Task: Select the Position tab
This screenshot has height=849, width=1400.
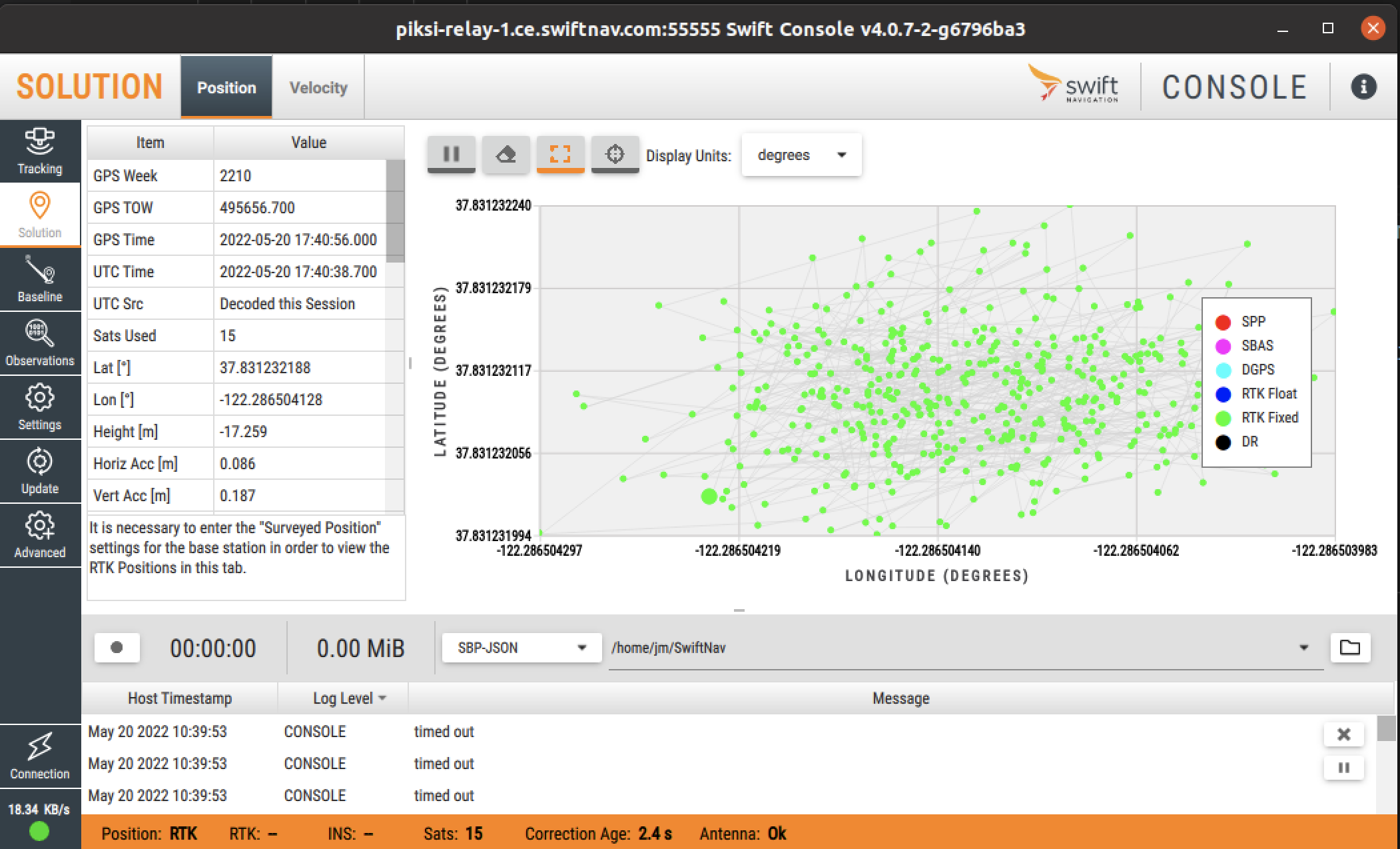Action: tap(226, 88)
